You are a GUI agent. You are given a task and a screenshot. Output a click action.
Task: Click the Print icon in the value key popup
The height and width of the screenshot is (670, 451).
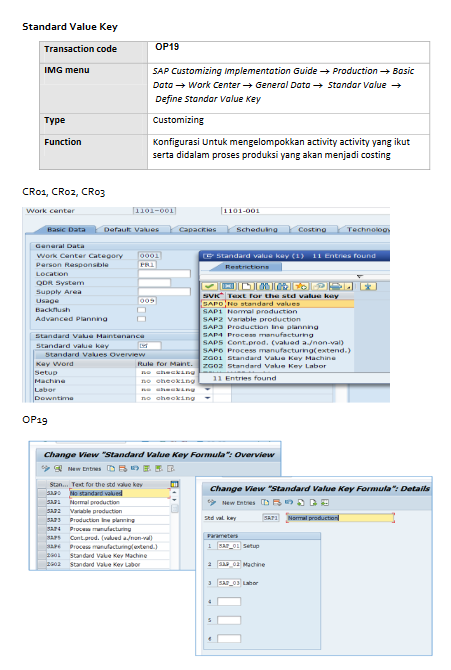pyautogui.click(x=336, y=286)
